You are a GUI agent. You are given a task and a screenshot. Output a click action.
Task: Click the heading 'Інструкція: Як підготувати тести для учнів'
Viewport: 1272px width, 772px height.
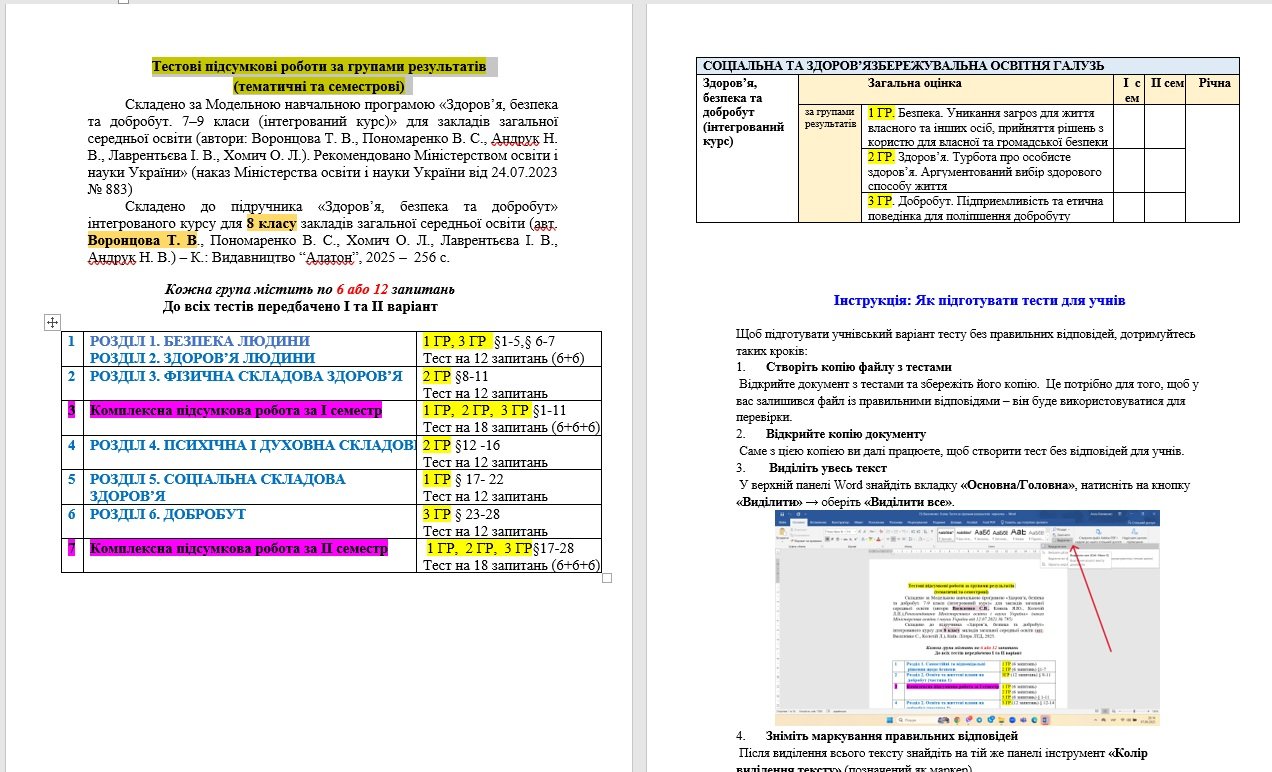979,300
